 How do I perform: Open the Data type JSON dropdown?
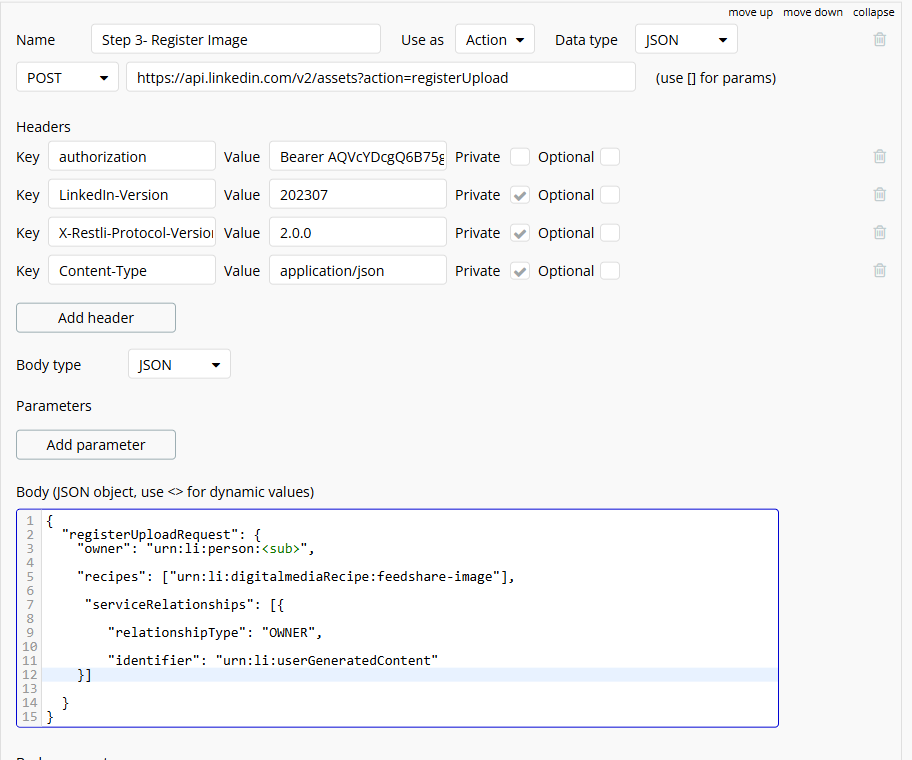[x=686, y=40]
